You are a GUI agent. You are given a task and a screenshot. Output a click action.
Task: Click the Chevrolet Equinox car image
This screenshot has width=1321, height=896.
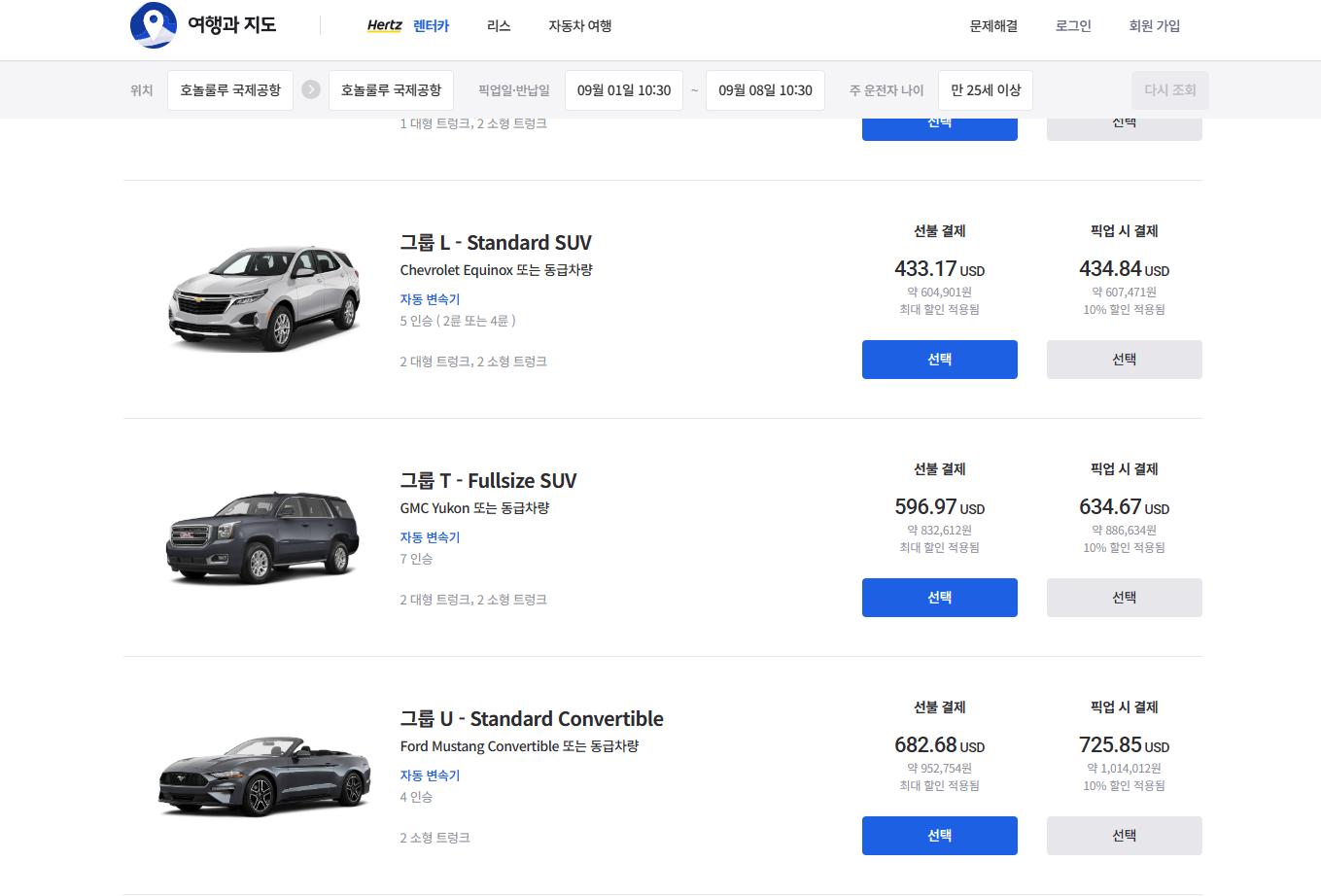264,297
